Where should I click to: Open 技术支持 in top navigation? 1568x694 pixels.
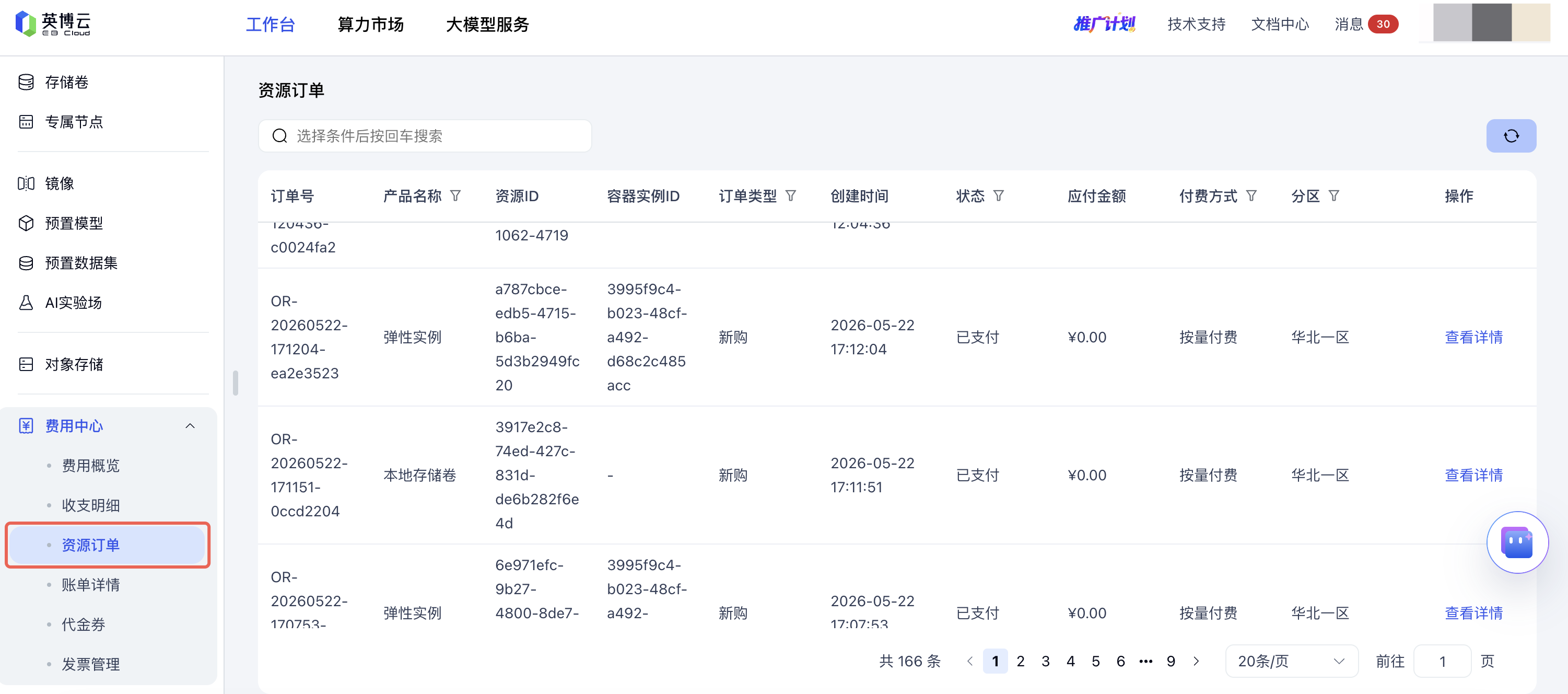click(1196, 24)
